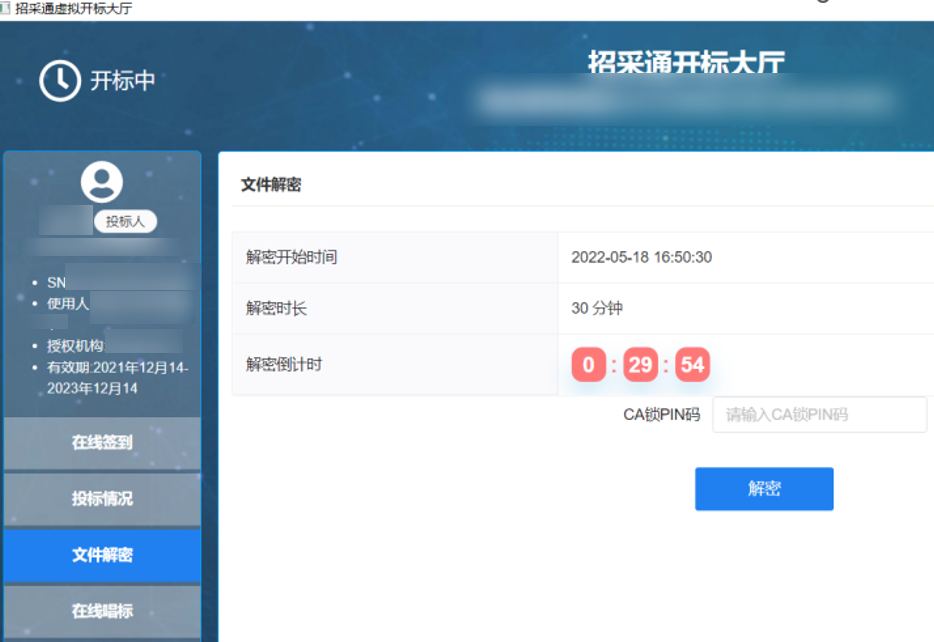Click the app icon in the title bar
The height and width of the screenshot is (642, 934).
(6, 8)
